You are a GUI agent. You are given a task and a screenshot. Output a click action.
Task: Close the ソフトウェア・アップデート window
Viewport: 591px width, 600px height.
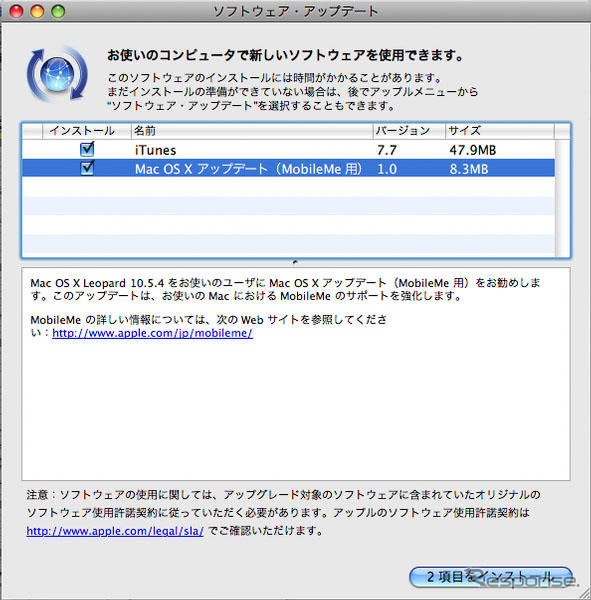coord(16,11)
